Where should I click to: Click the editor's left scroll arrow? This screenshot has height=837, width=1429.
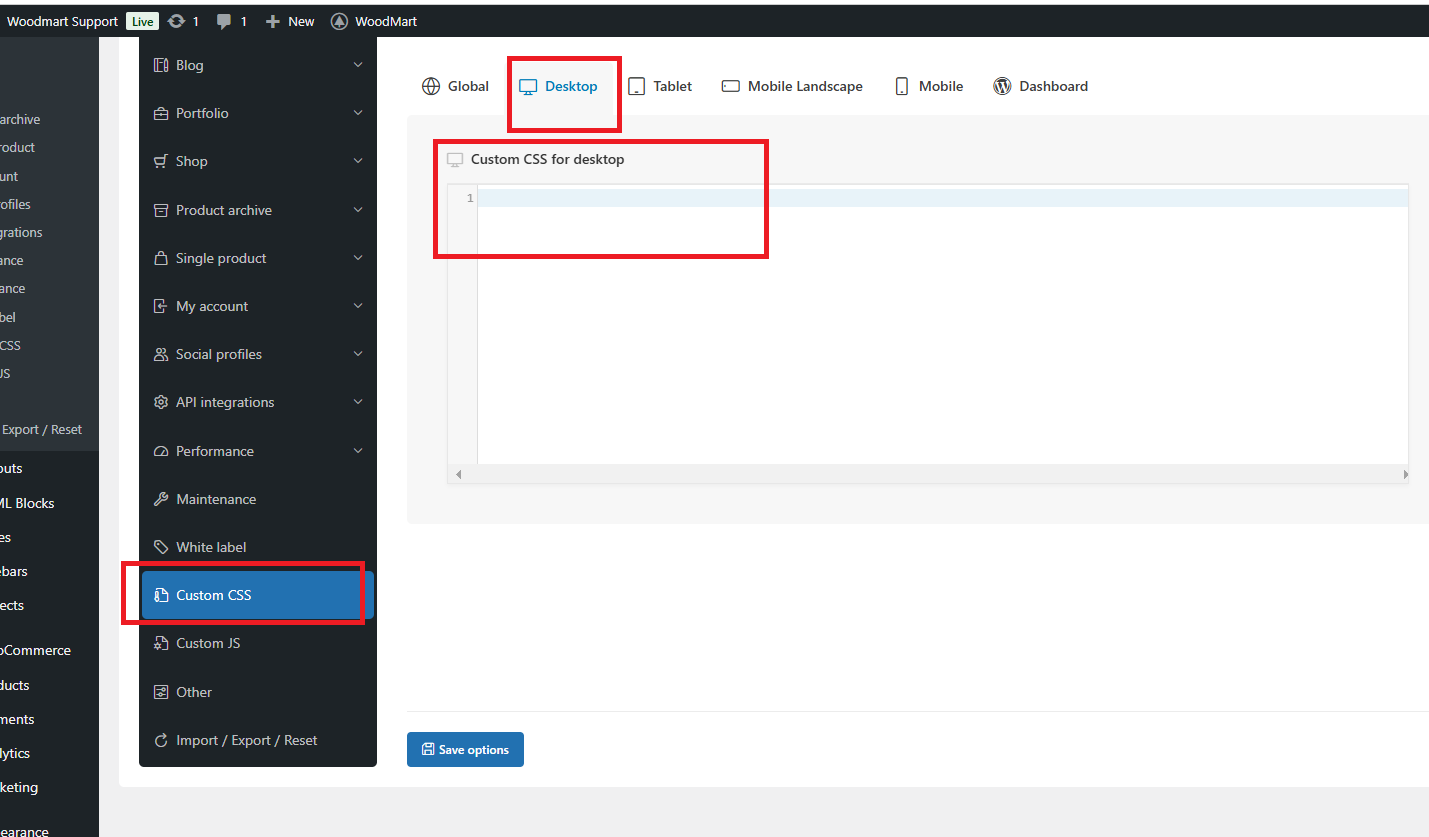tap(459, 475)
